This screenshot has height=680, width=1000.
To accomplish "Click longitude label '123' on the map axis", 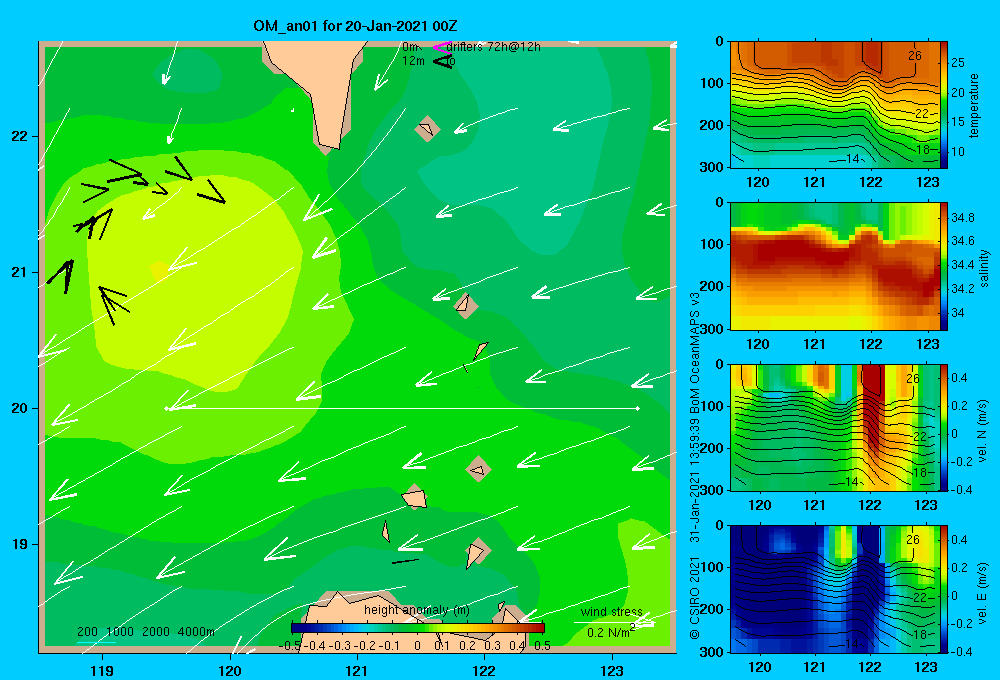I will (612, 670).
